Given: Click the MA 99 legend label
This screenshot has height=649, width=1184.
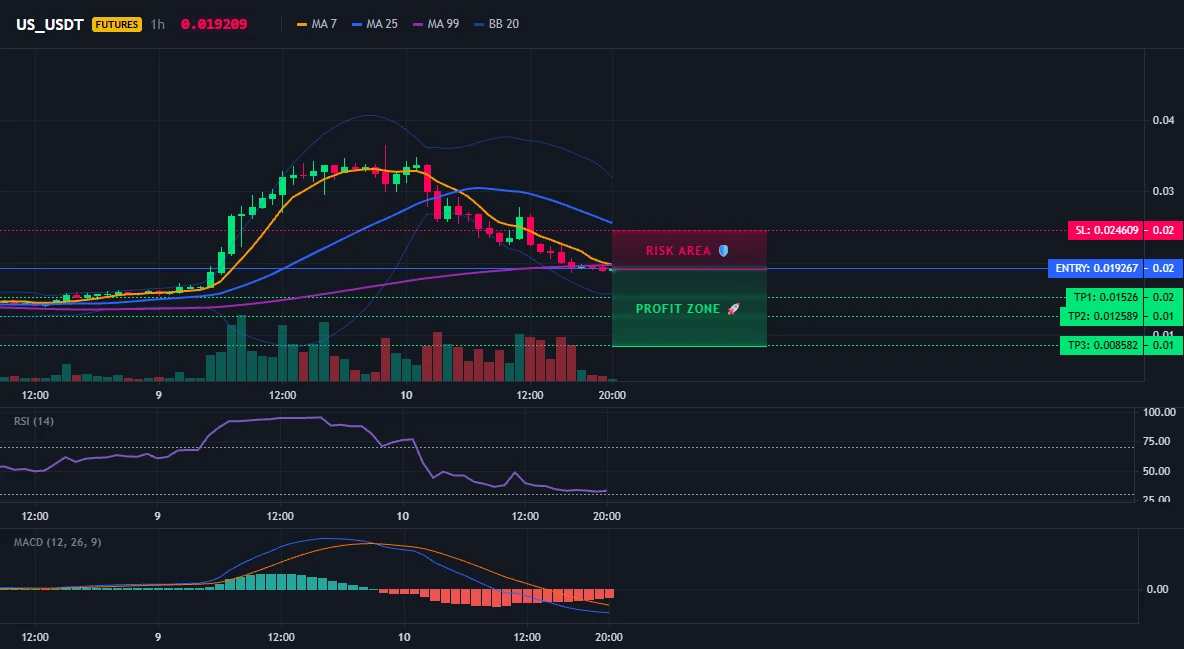Looking at the screenshot, I should [443, 24].
